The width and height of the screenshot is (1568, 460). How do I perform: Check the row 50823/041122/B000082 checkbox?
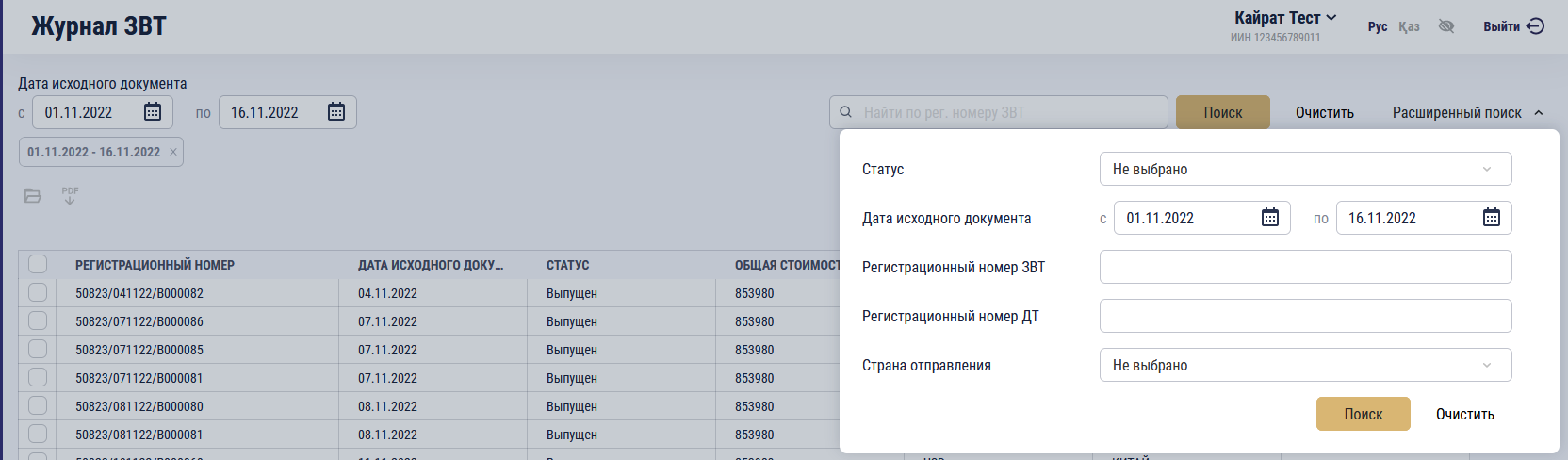38,292
